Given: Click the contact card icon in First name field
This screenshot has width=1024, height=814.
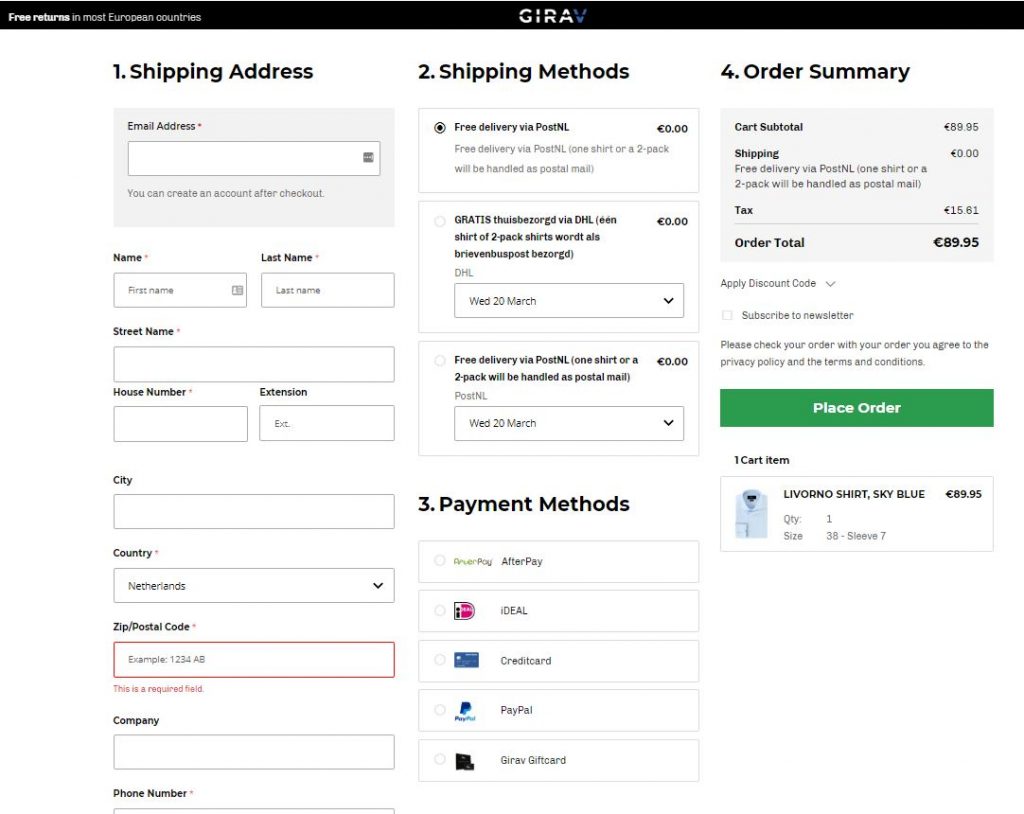Looking at the screenshot, I should click(x=237, y=290).
